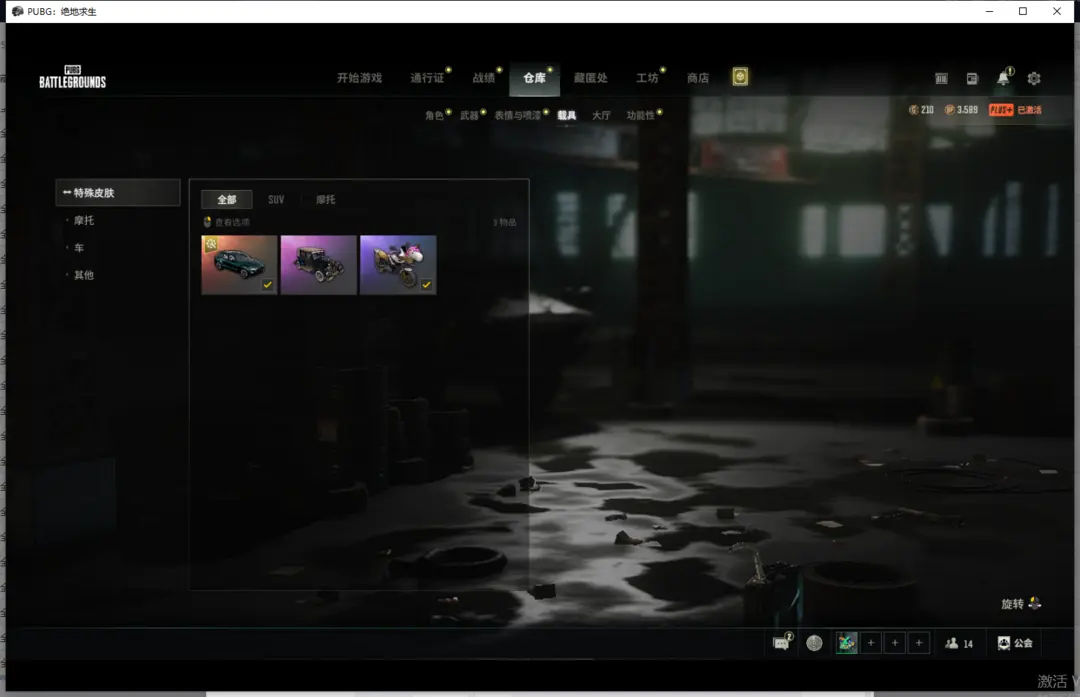This screenshot has height=697, width=1080.
Task: Open the friends list showing 14
Action: (x=959, y=643)
